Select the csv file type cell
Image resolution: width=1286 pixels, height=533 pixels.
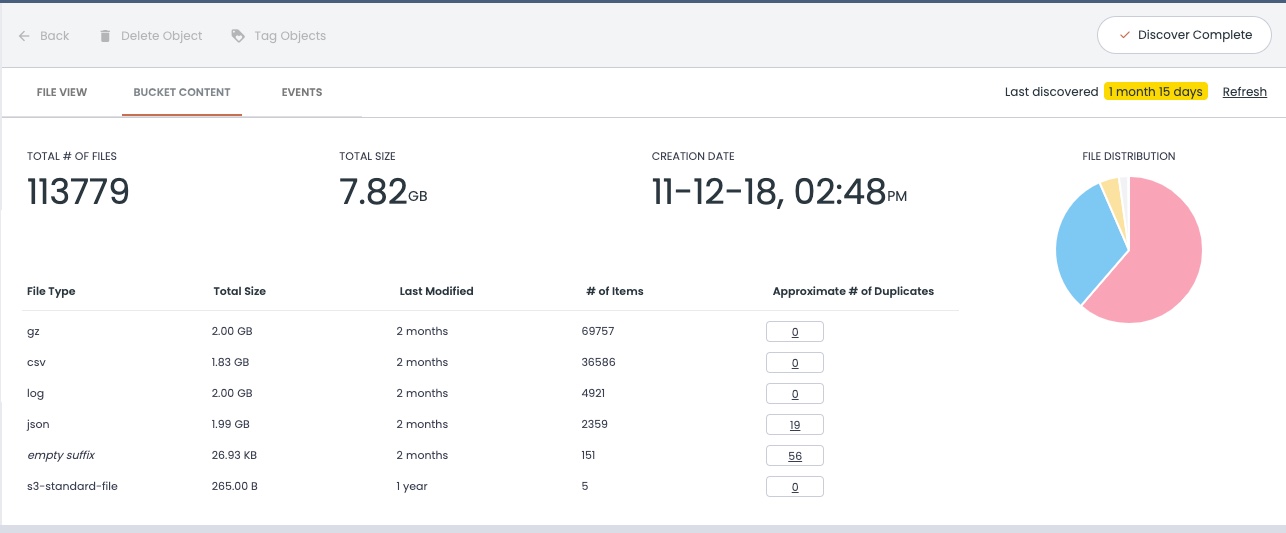pyautogui.click(x=36, y=362)
